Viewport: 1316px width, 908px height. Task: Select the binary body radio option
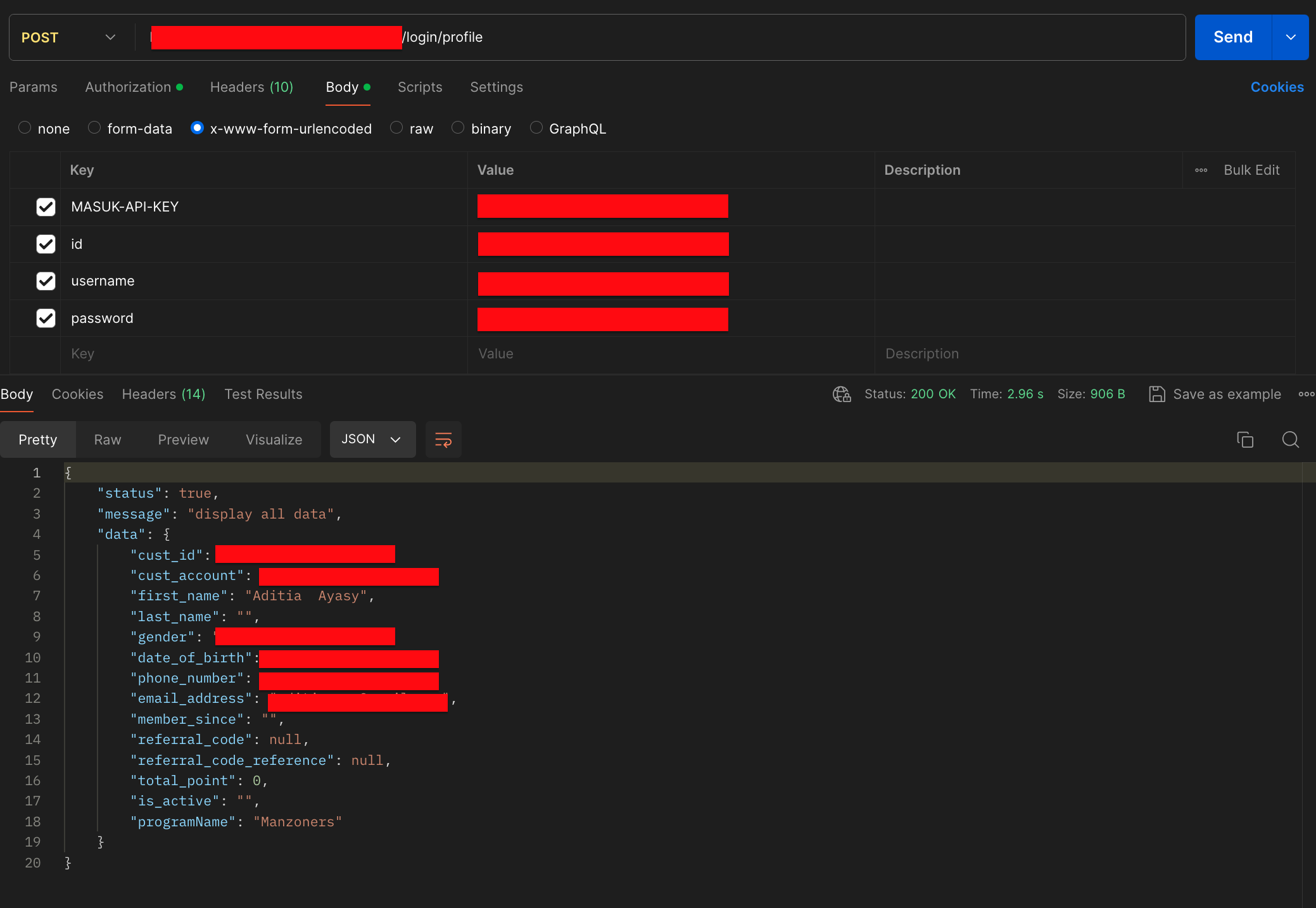(x=458, y=127)
